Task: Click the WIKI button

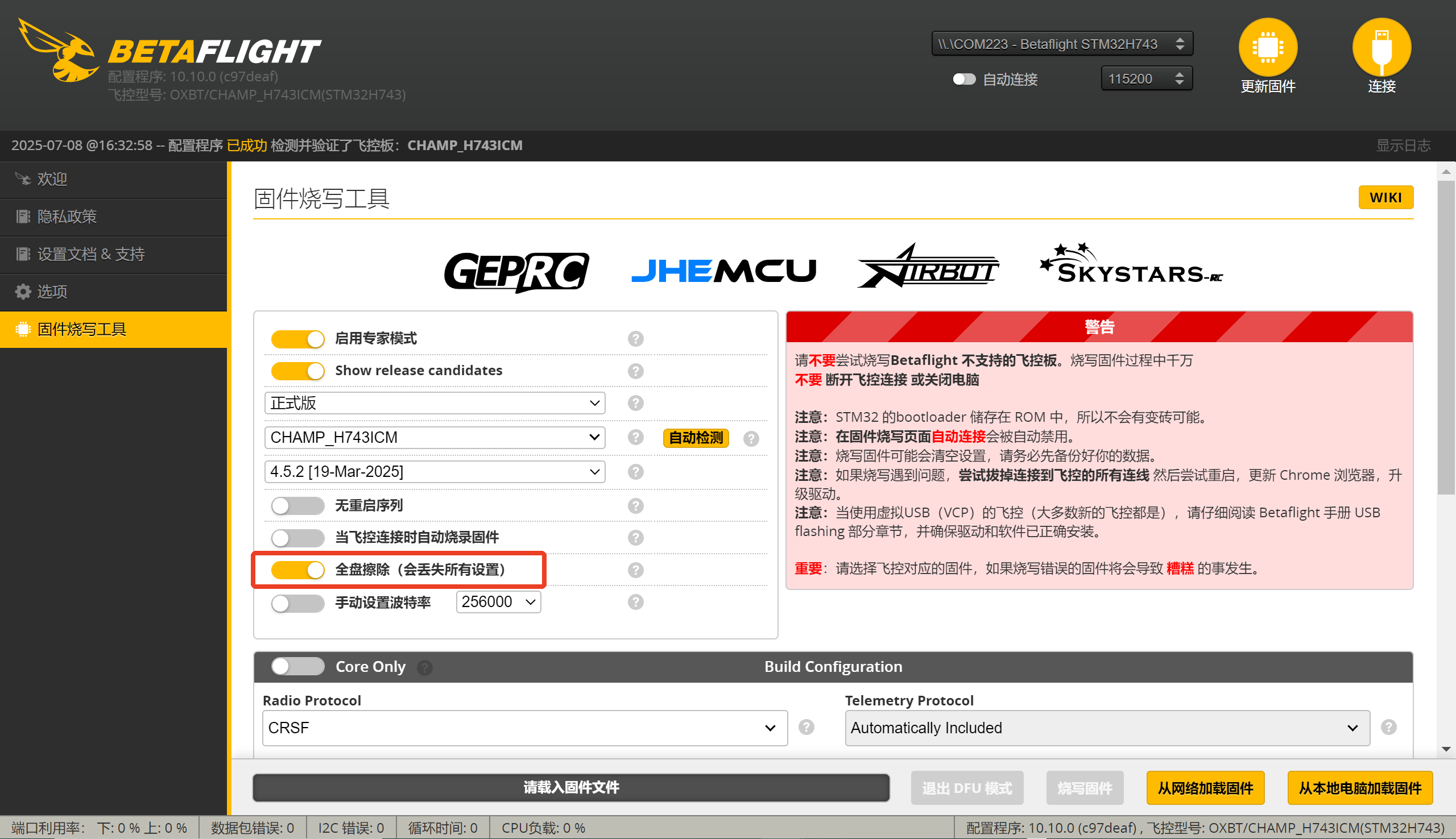Action: coord(1384,198)
